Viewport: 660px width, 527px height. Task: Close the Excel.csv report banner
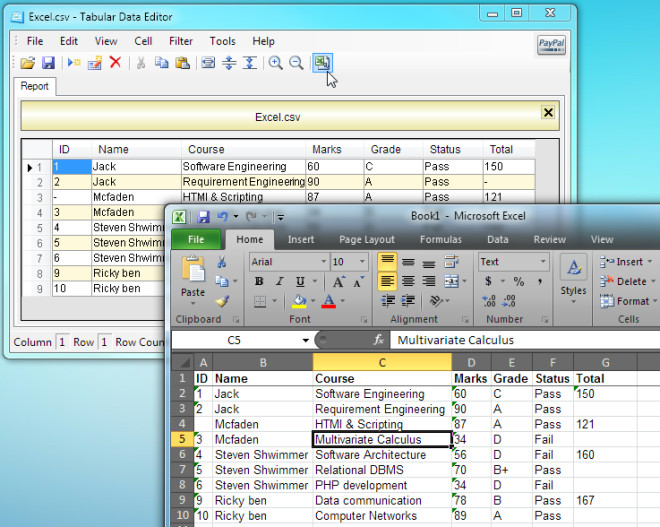coord(548,112)
